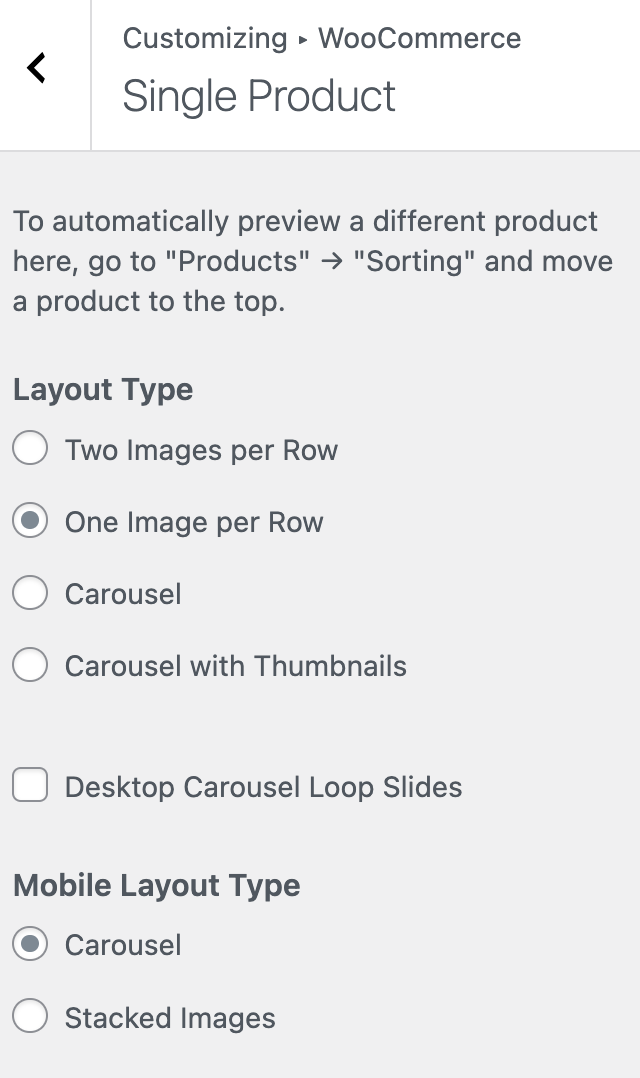Screen dimensions: 640x1078
Task: Click the "Carousel with Thumbnails" label text
Action: [x=235, y=666]
